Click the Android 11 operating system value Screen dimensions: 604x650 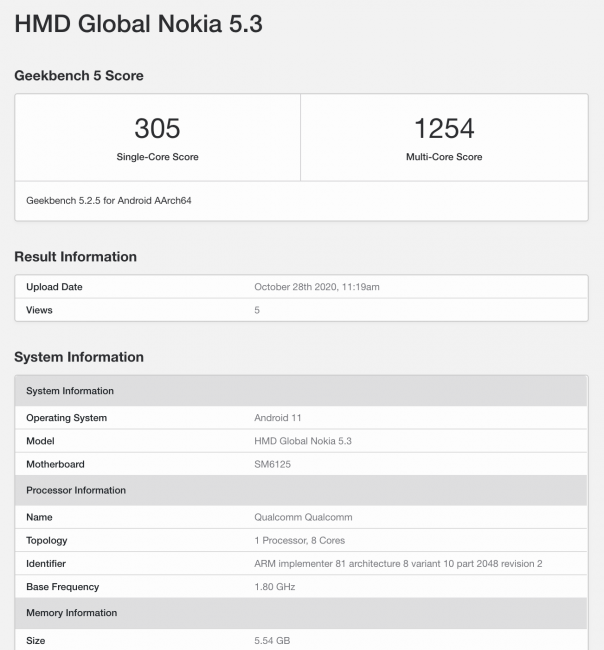pyautogui.click(x=278, y=418)
